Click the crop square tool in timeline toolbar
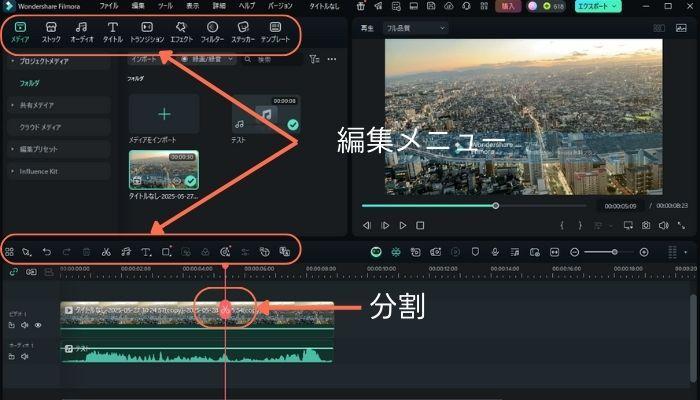Screen dimensions: 700x400 [167, 252]
